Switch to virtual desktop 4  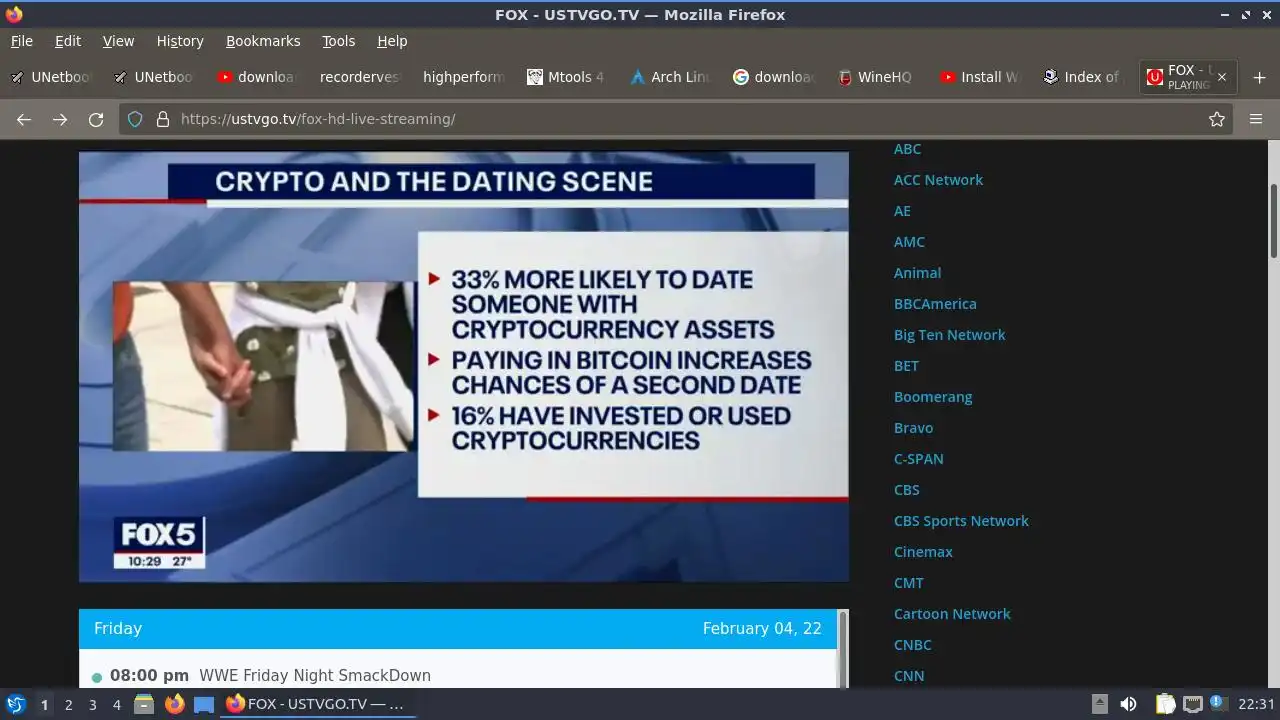point(116,705)
